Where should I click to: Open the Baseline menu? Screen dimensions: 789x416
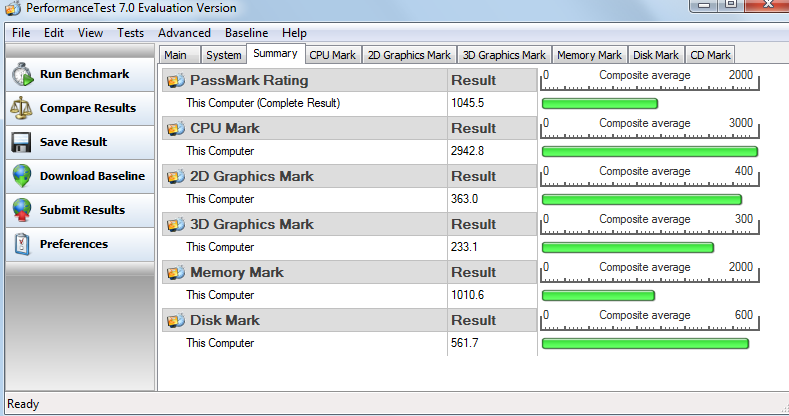[247, 33]
